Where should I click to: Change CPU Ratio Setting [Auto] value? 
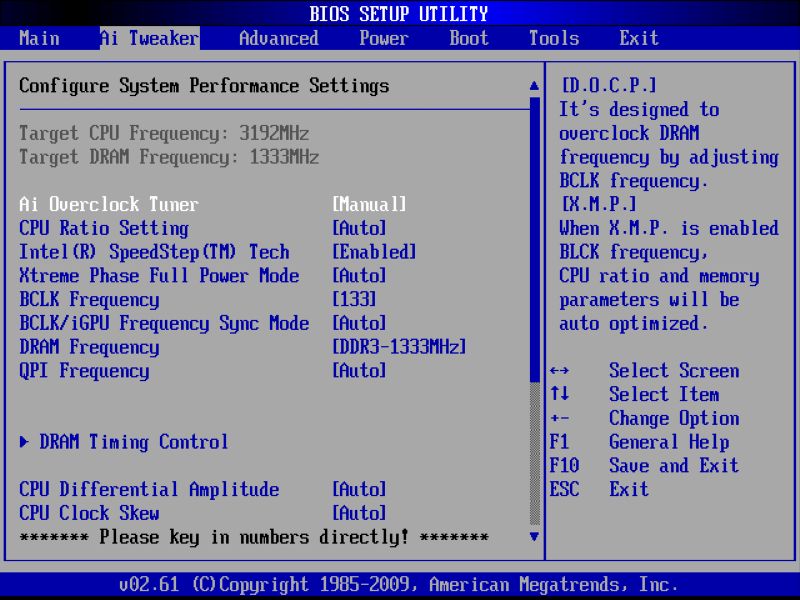[359, 228]
